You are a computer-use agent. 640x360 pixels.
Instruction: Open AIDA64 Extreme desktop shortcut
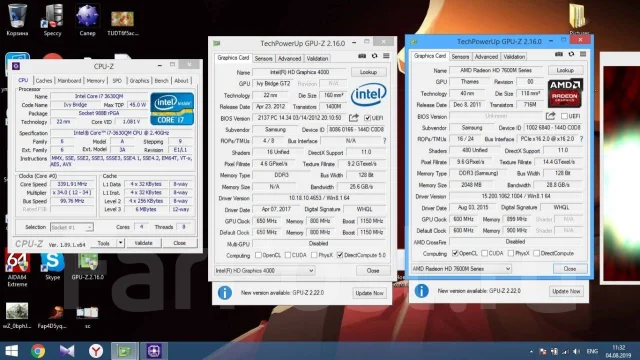pyautogui.click(x=17, y=269)
